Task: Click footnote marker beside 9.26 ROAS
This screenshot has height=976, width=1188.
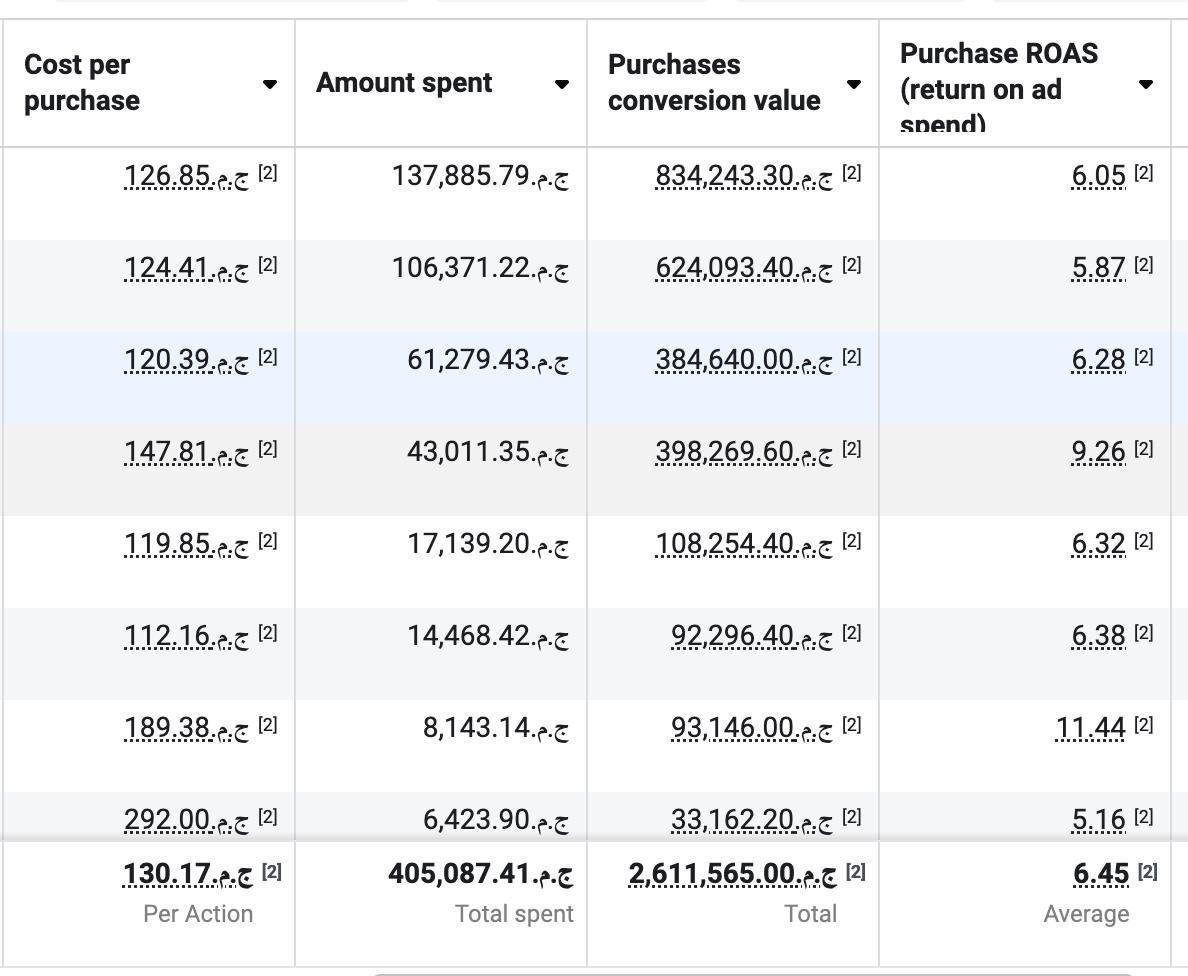Action: 1144,449
